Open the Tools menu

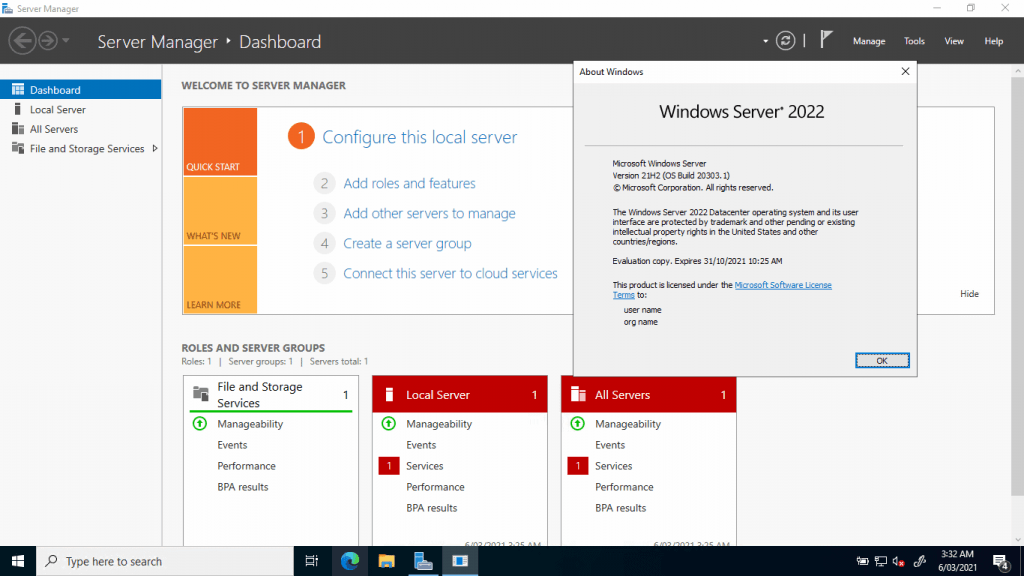[x=913, y=41]
